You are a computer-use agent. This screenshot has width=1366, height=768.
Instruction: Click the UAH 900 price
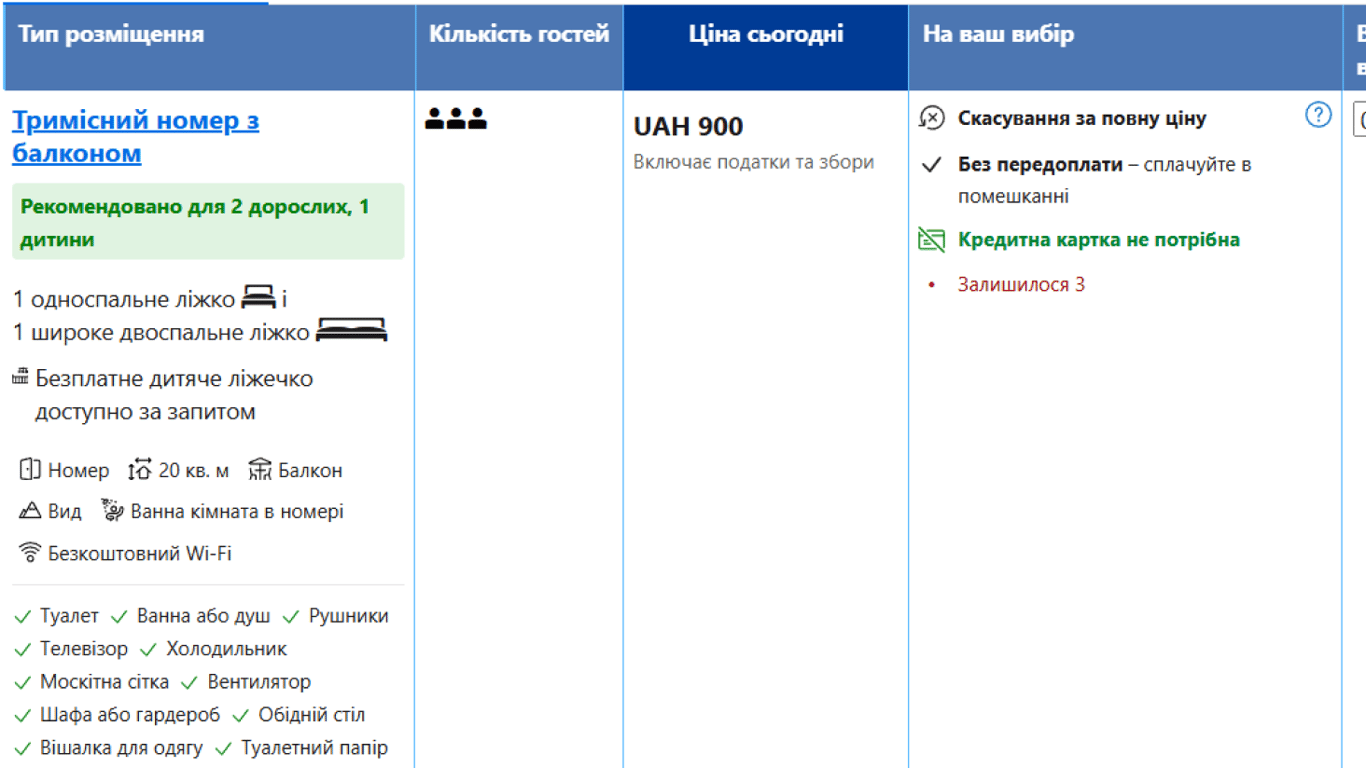click(688, 127)
